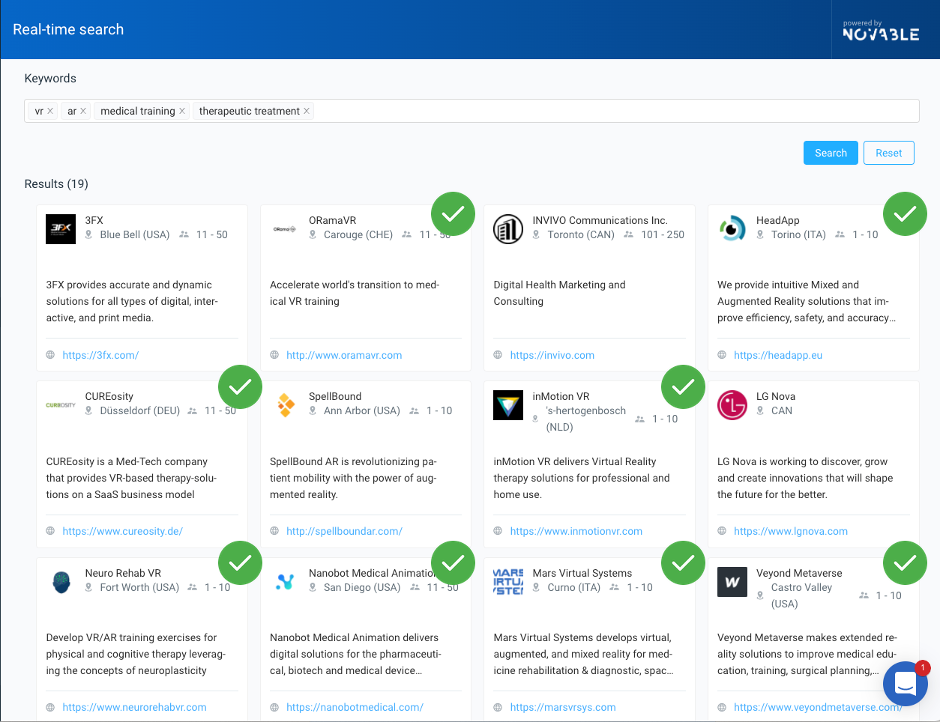The width and height of the screenshot is (941, 722).
Task: Click 'Digital Health Marketing and Consulting' description
Action: 559,293
